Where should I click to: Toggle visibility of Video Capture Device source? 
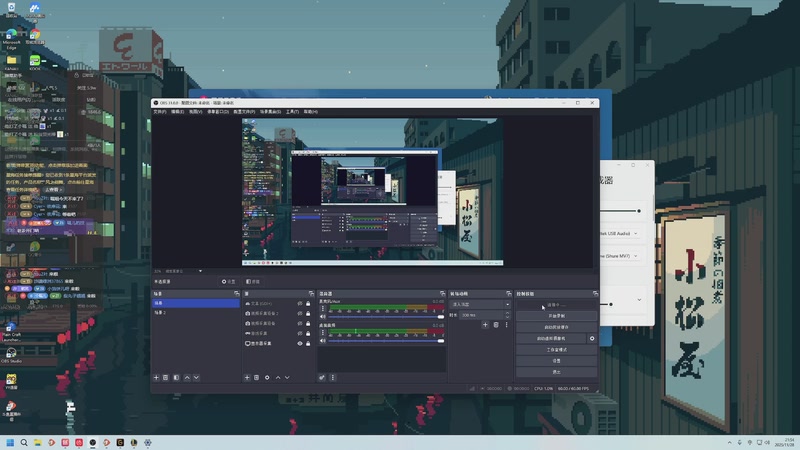pyautogui.click(x=300, y=323)
